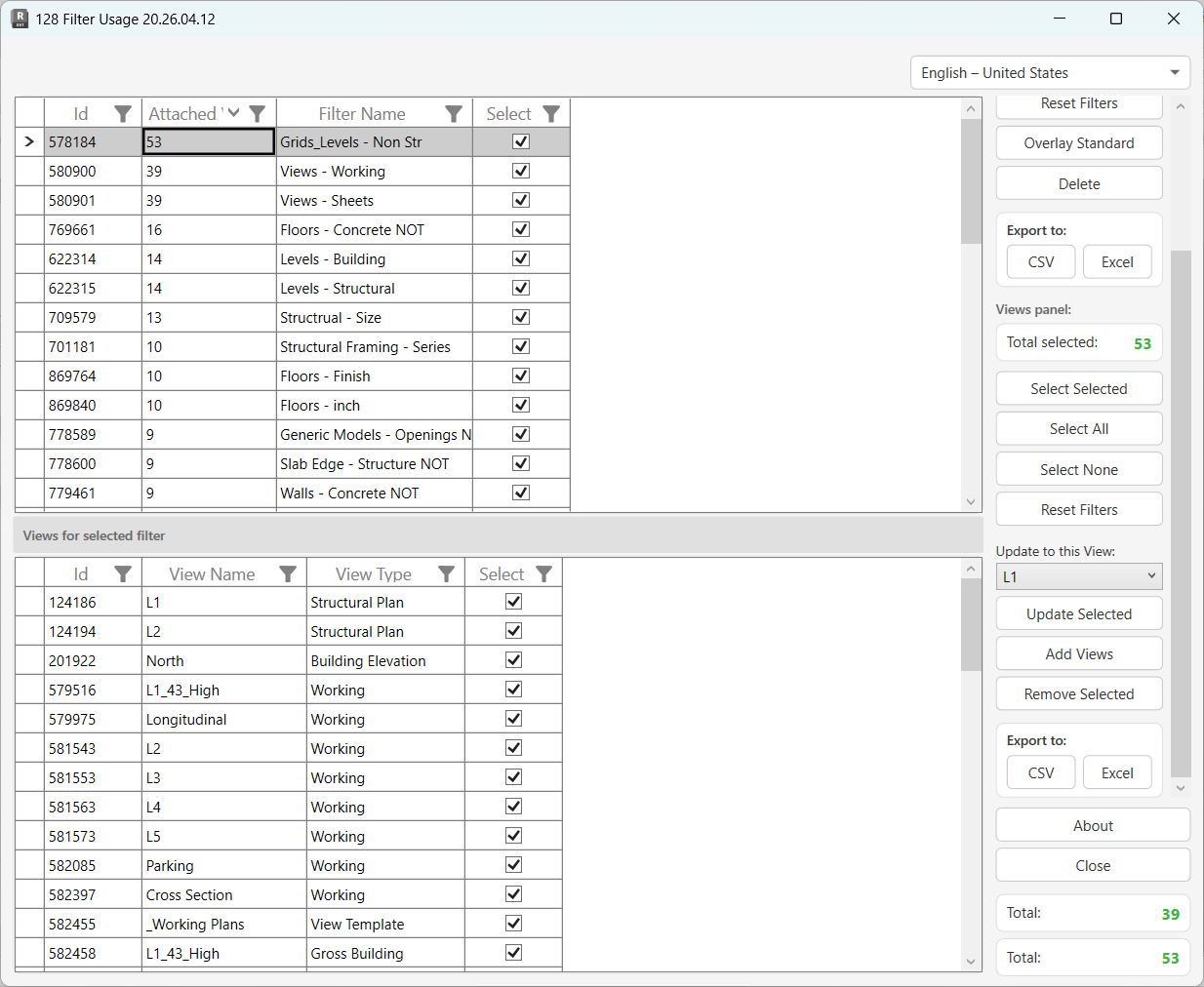1204x987 pixels.
Task: Click the down arrow of views grid scrollbar
Action: coord(971,961)
